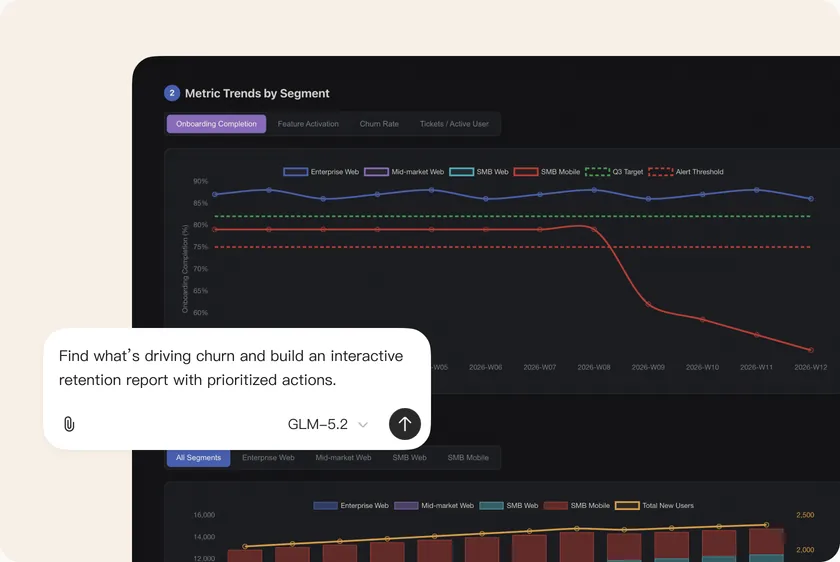
Task: Toggle Mid-market Web in bar chart legend
Action: point(434,506)
